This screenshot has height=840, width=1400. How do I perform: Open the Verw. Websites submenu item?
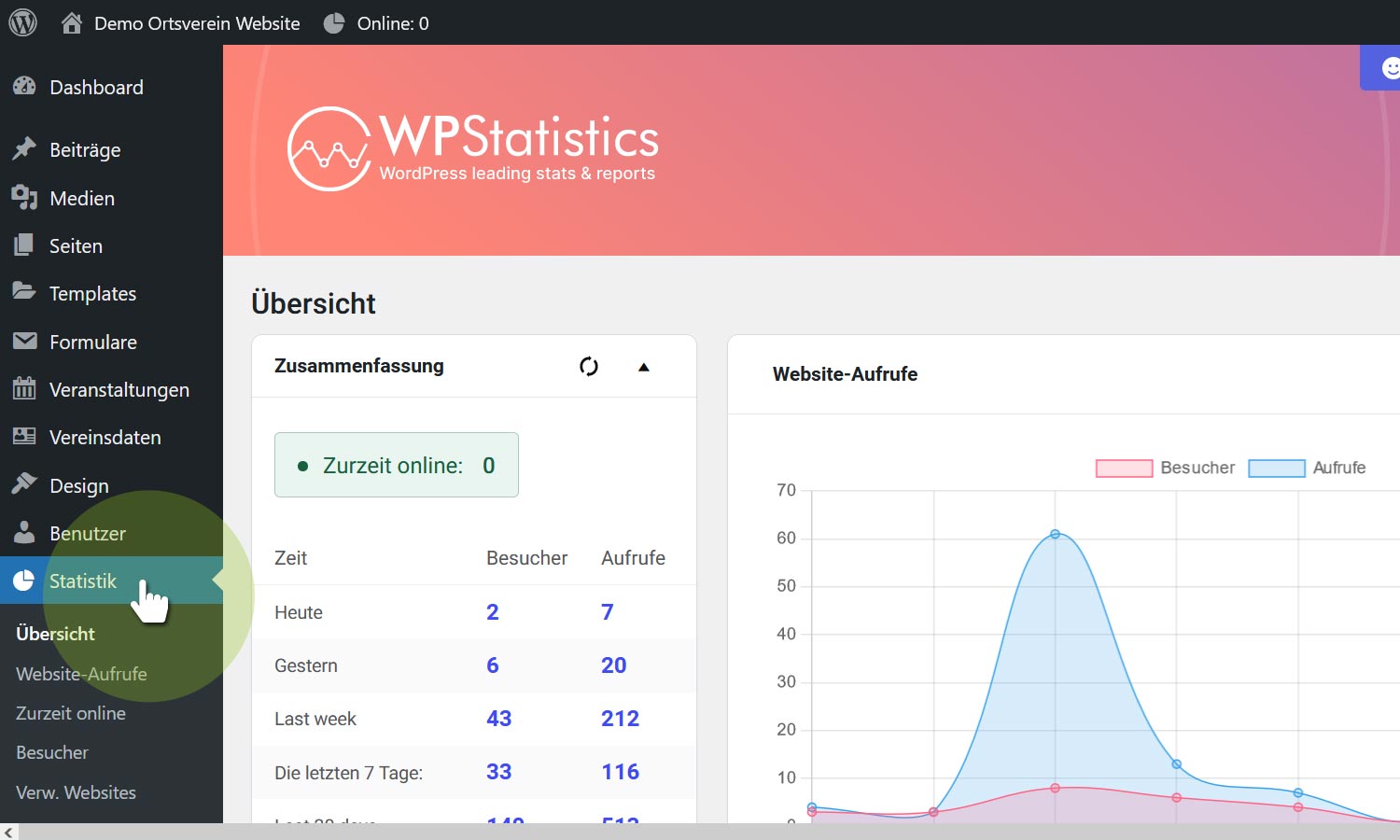[x=76, y=792]
